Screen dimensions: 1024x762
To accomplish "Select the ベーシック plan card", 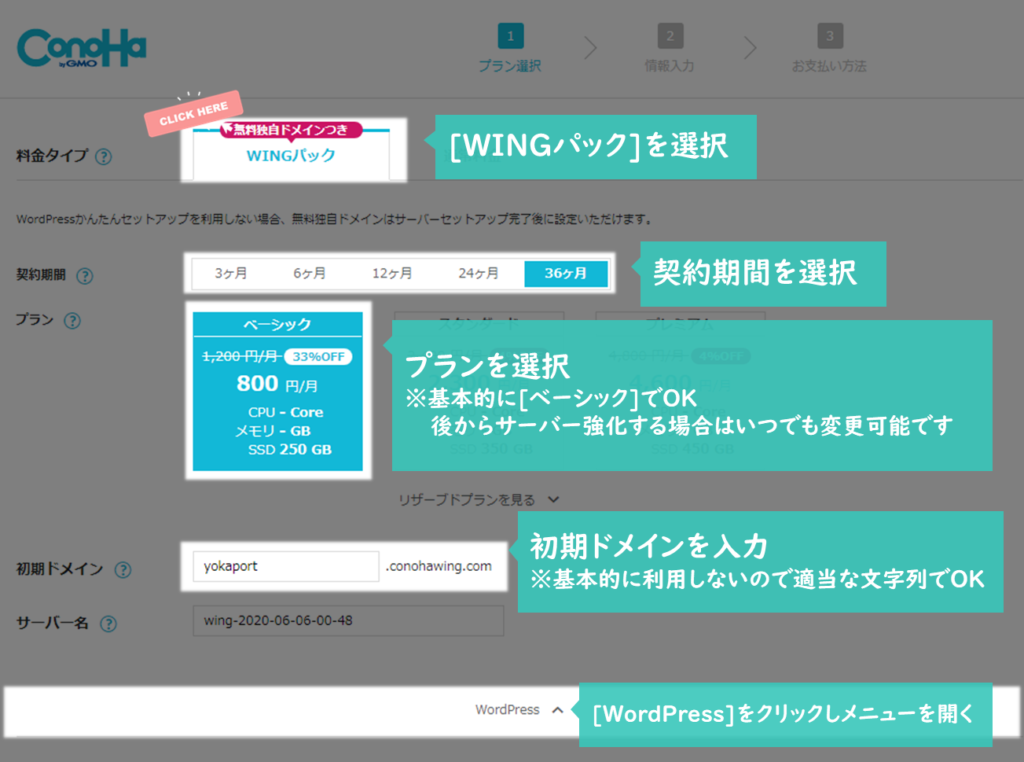I will point(278,391).
